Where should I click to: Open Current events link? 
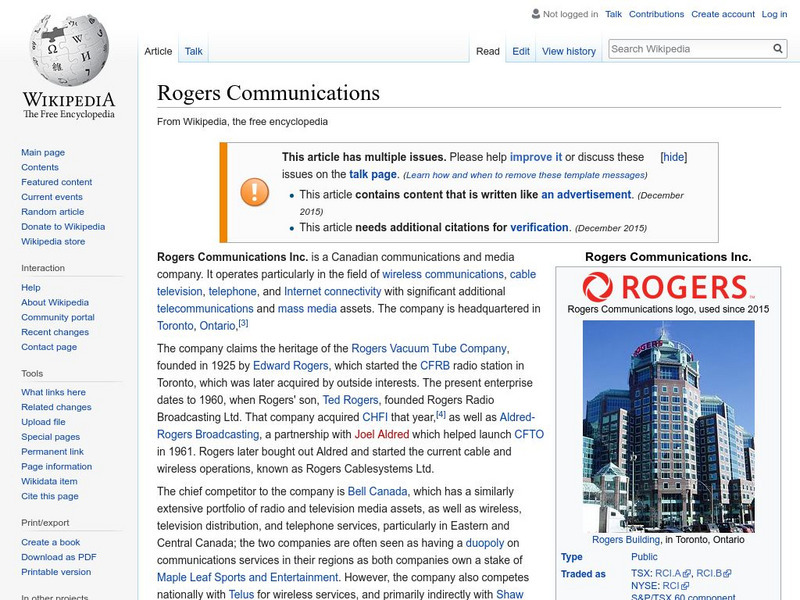[x=52, y=197]
